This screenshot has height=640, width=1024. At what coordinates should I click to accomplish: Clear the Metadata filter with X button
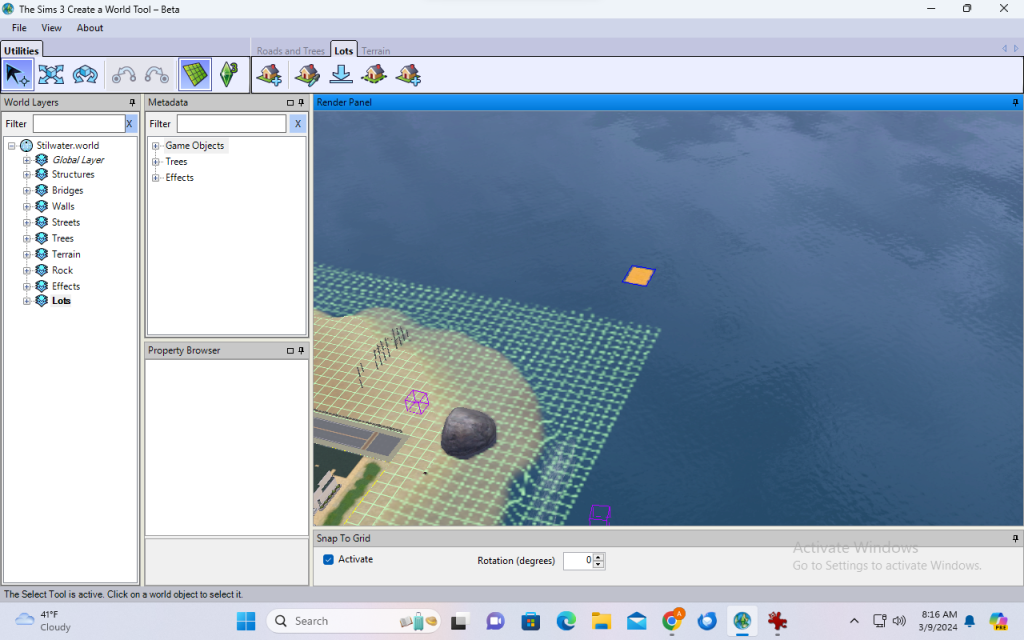297,124
